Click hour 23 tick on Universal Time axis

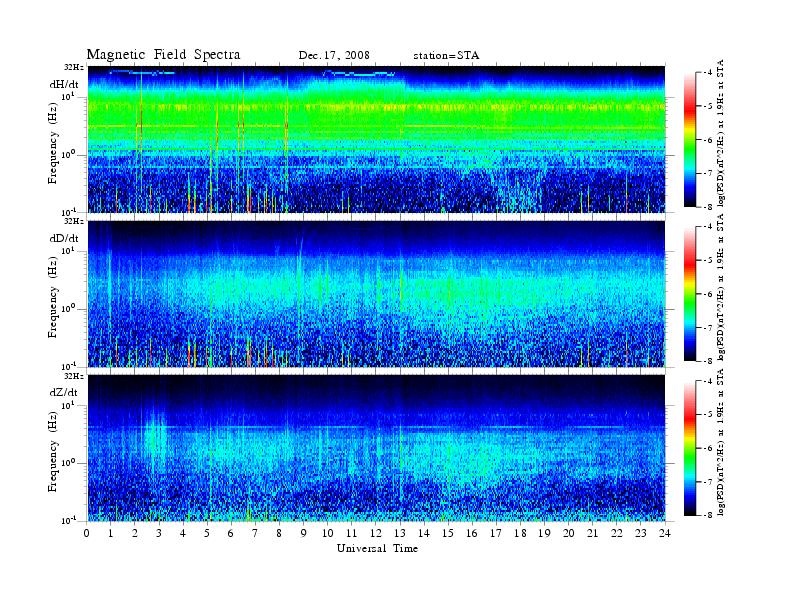tap(640, 533)
